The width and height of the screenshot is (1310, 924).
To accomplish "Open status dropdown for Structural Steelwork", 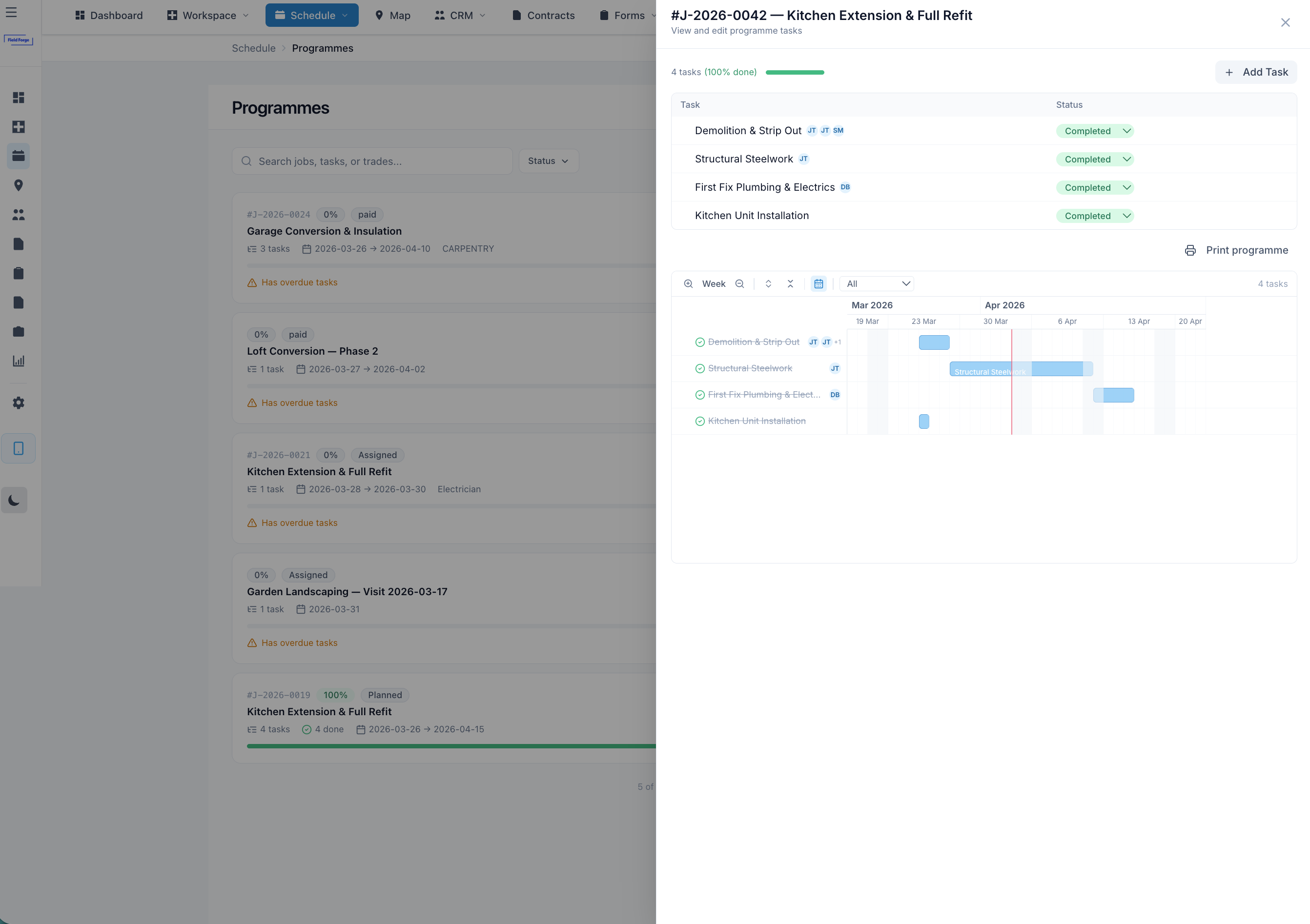I will (x=1094, y=159).
